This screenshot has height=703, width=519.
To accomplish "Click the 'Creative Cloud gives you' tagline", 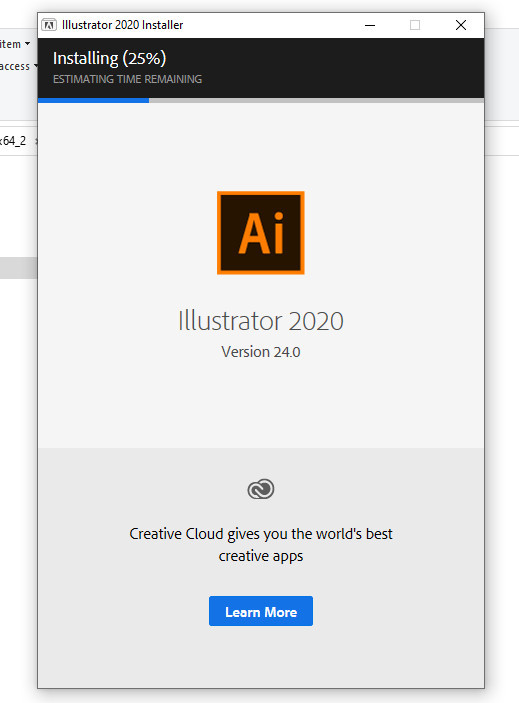I will (x=261, y=545).
